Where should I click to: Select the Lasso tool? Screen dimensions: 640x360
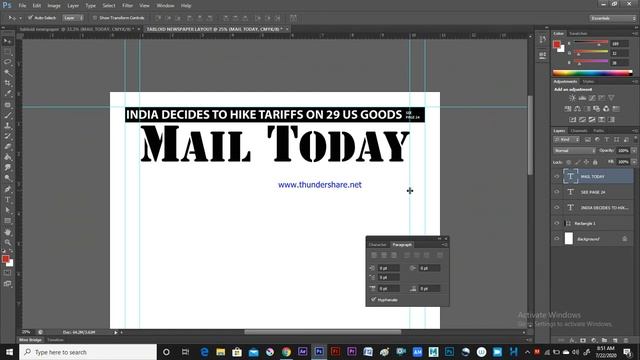coord(7,62)
